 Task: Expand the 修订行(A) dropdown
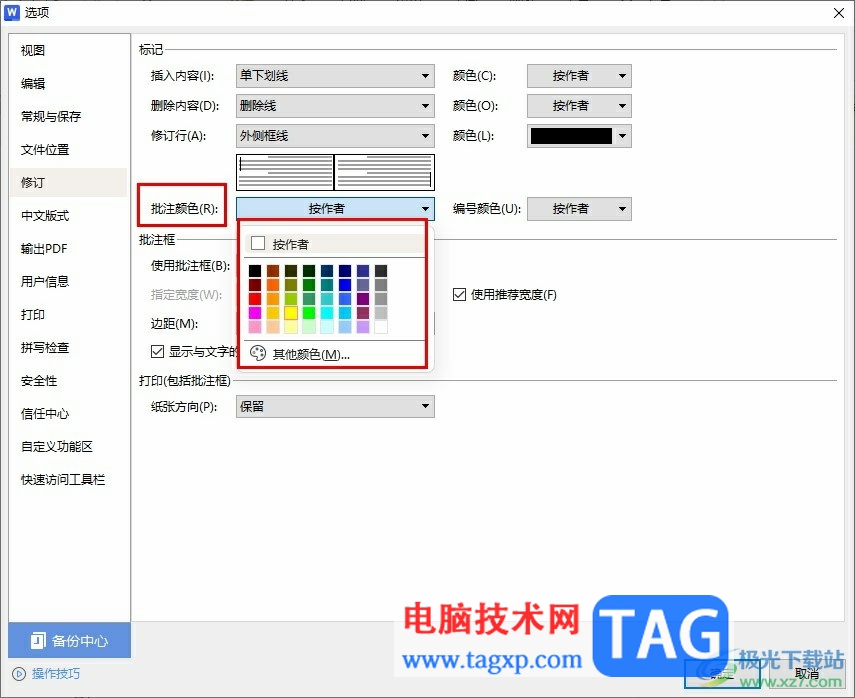[x=335, y=136]
